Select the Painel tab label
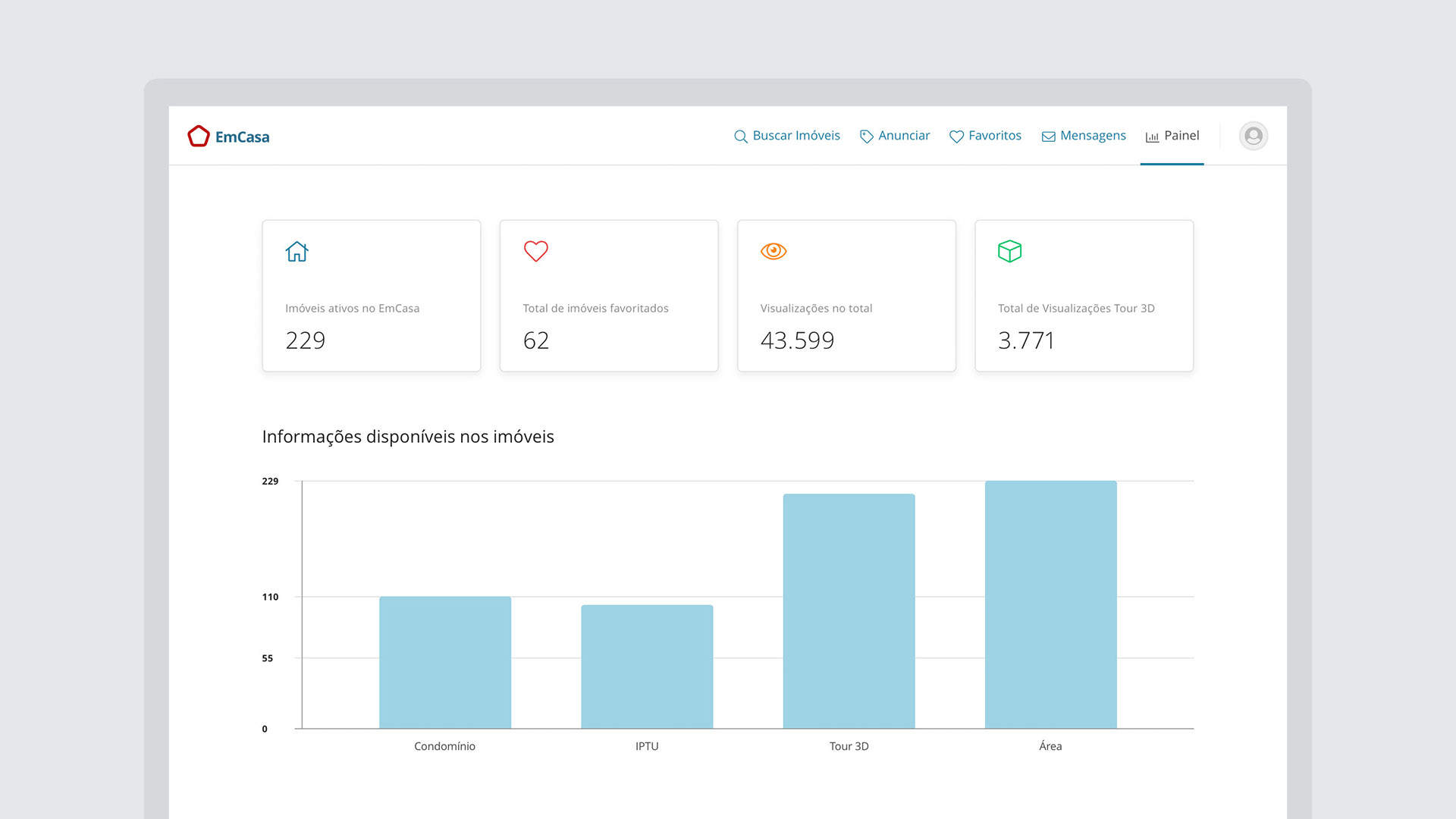The width and height of the screenshot is (1456, 819). tap(1181, 136)
